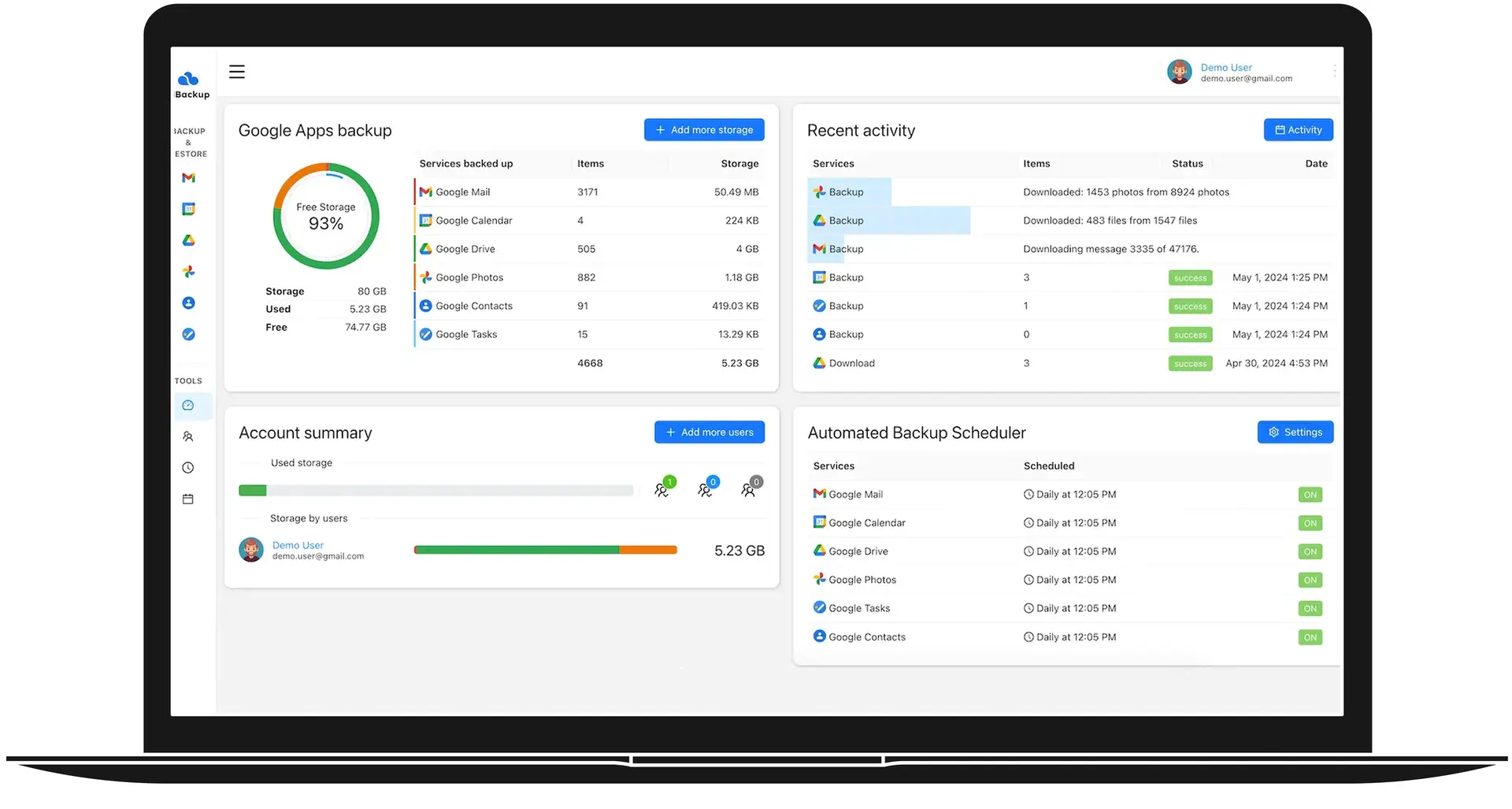
Task: Click Google Photos 1.18 GB storage value
Action: point(741,277)
